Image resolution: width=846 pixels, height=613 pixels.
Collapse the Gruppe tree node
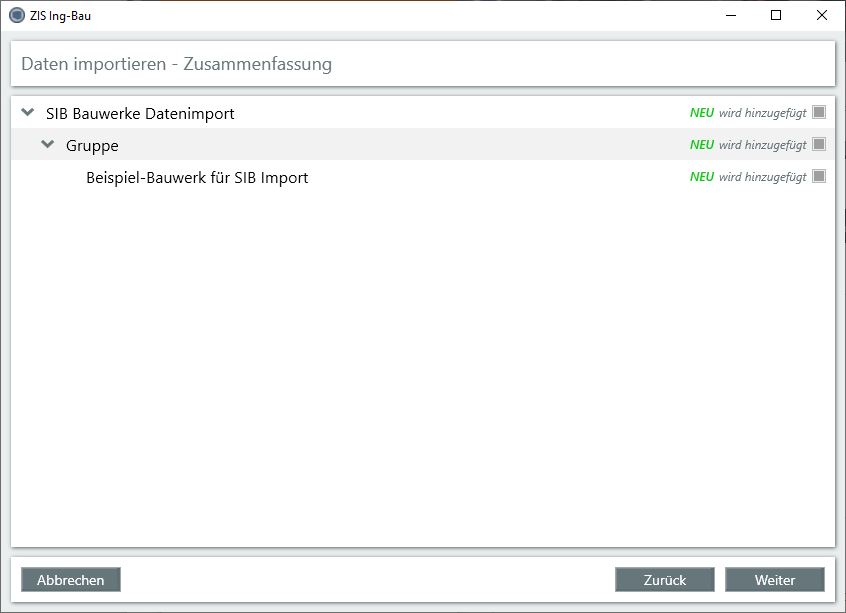point(47,144)
